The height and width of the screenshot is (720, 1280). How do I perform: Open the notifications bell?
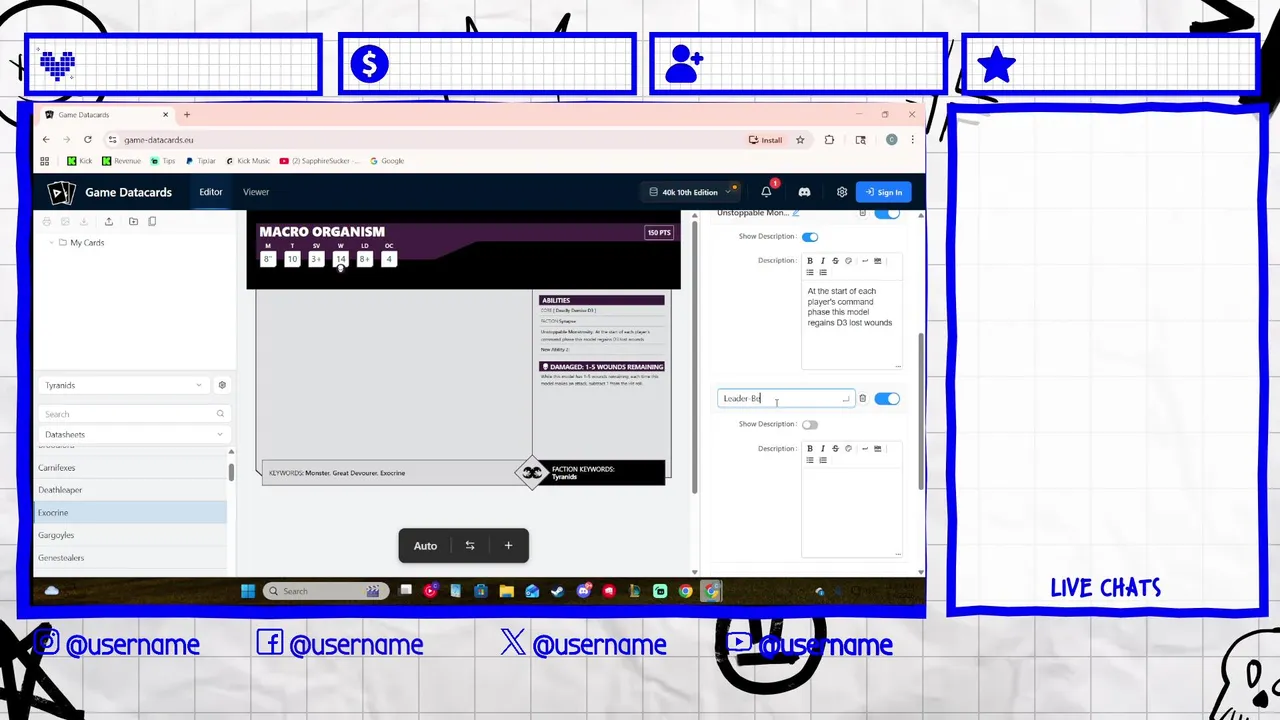[x=766, y=192]
